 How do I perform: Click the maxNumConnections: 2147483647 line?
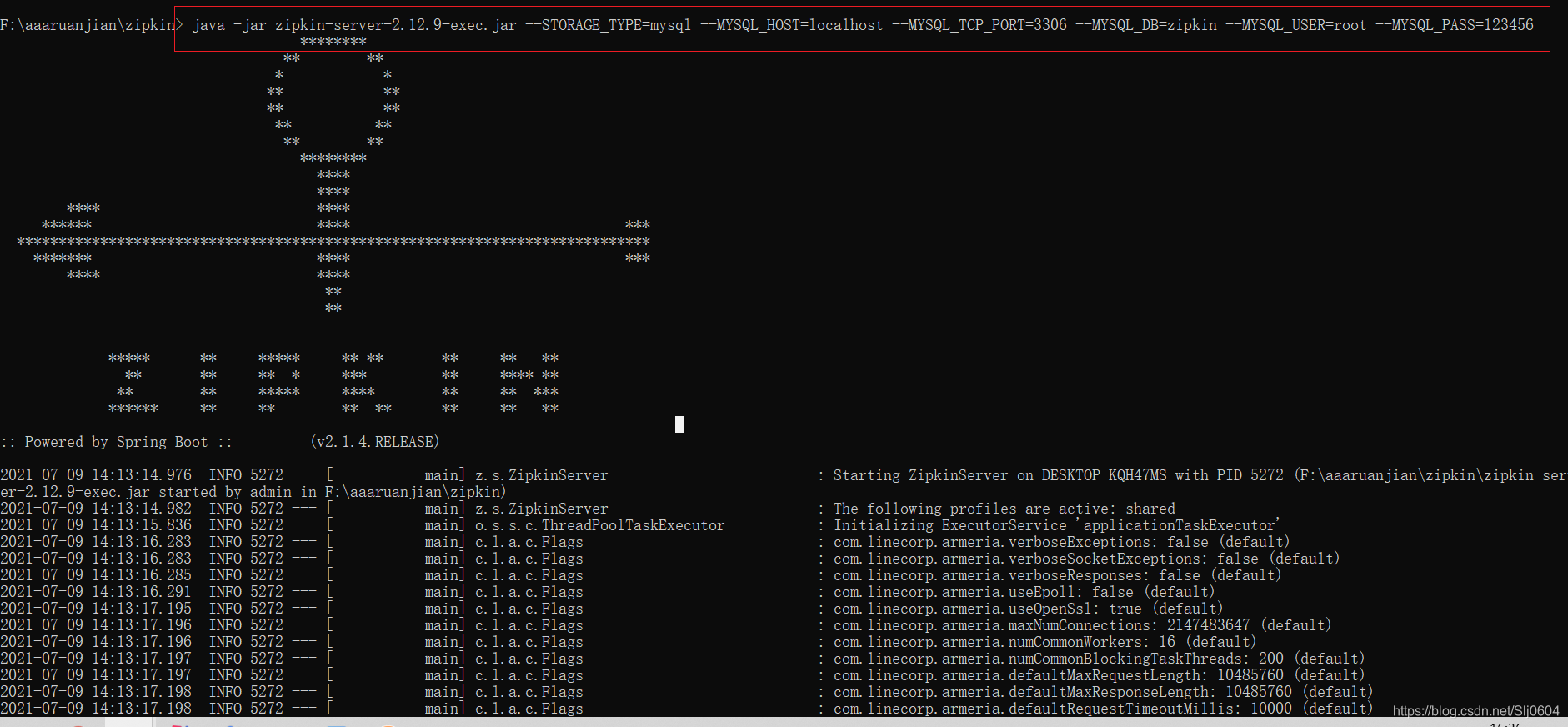1083,625
